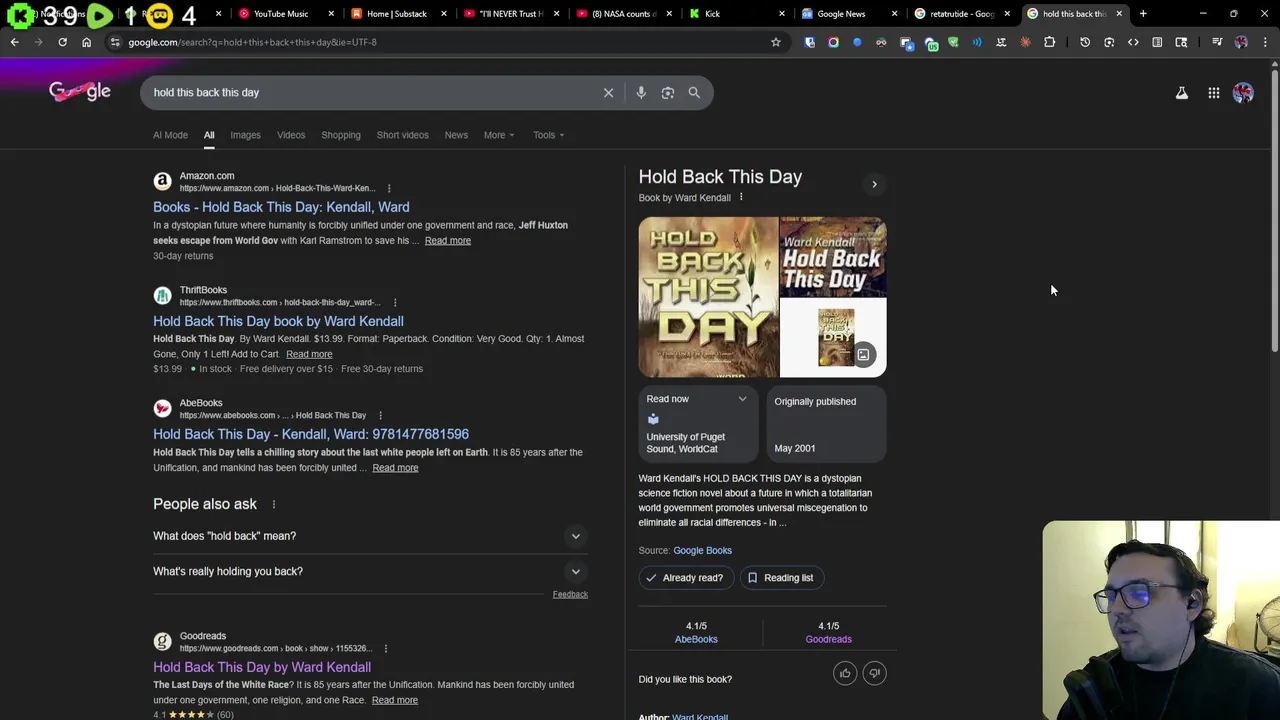
Task: Open the People also ask options menu
Action: pyautogui.click(x=273, y=504)
